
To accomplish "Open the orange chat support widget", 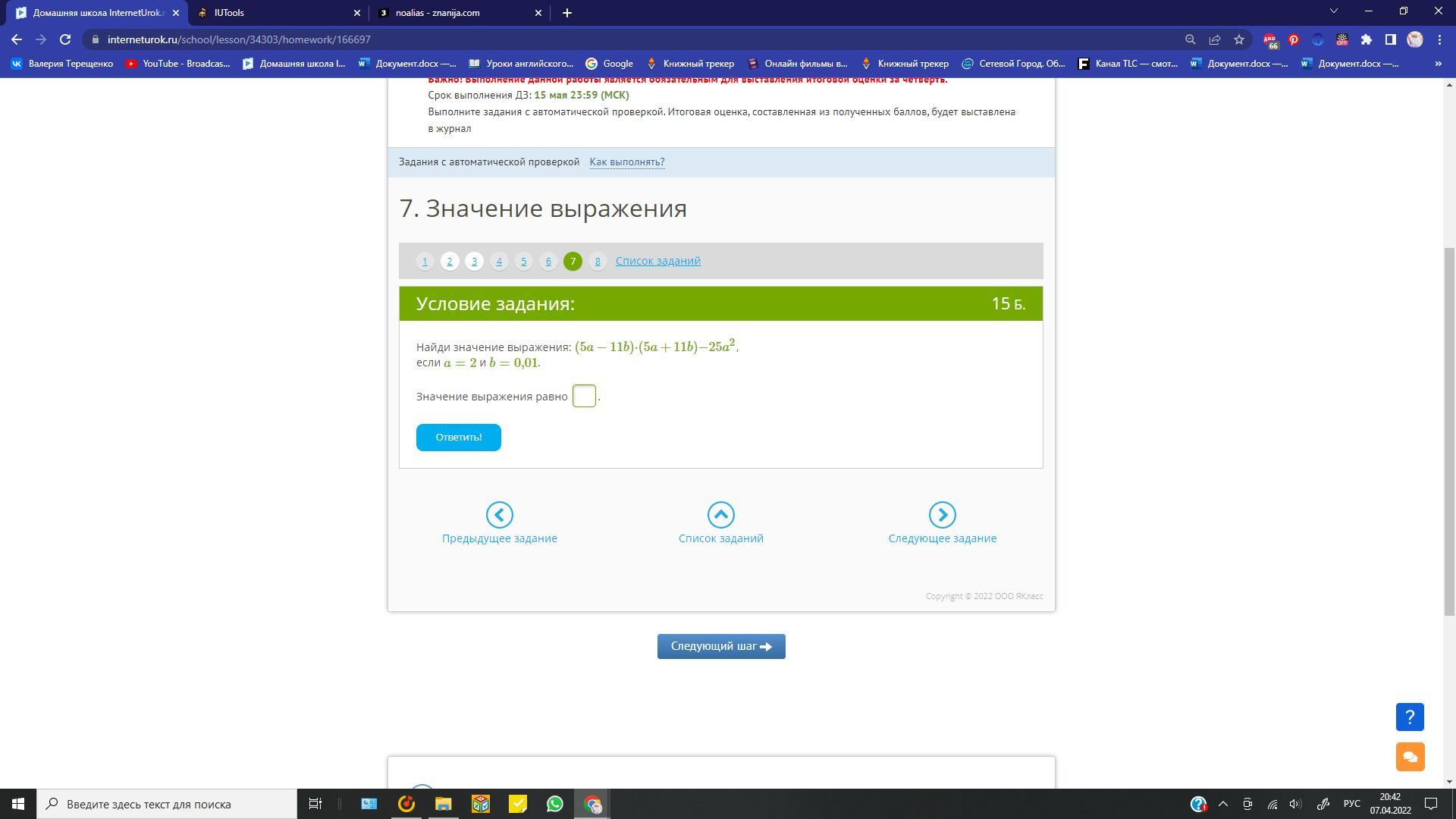I will point(1410,757).
